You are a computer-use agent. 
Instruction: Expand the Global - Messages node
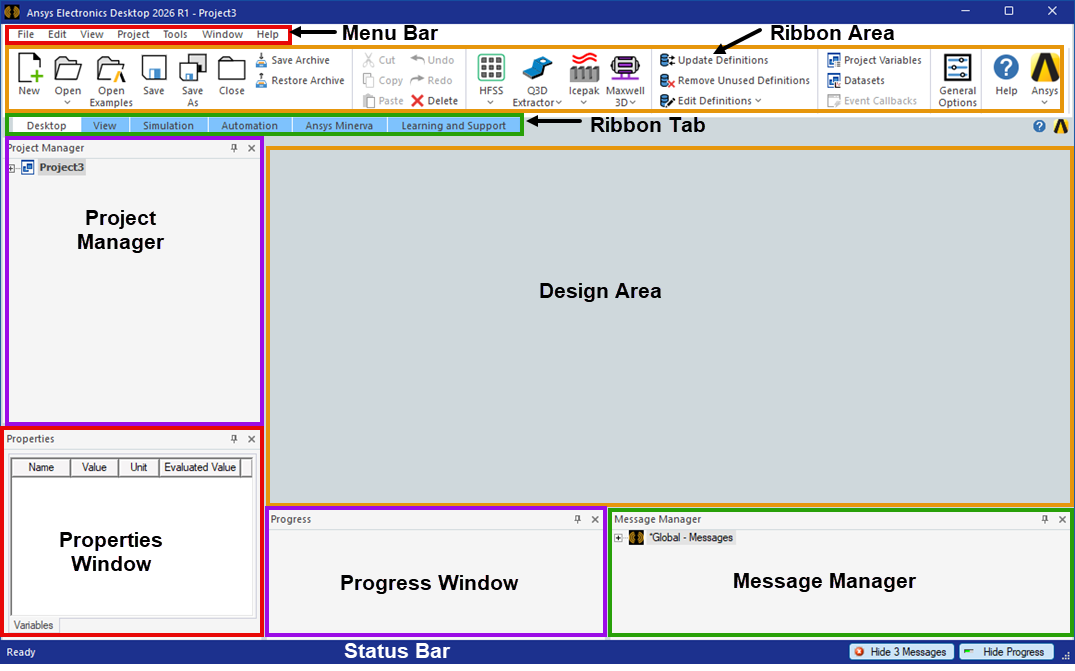pyautogui.click(x=618, y=538)
